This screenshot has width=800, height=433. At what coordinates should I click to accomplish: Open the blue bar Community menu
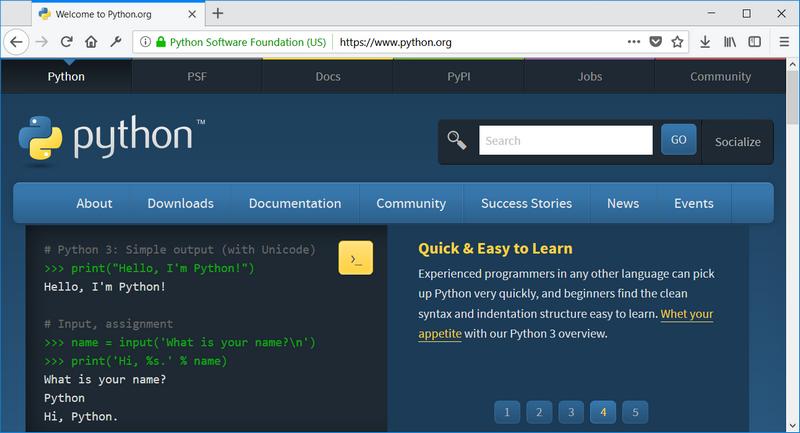coord(411,203)
